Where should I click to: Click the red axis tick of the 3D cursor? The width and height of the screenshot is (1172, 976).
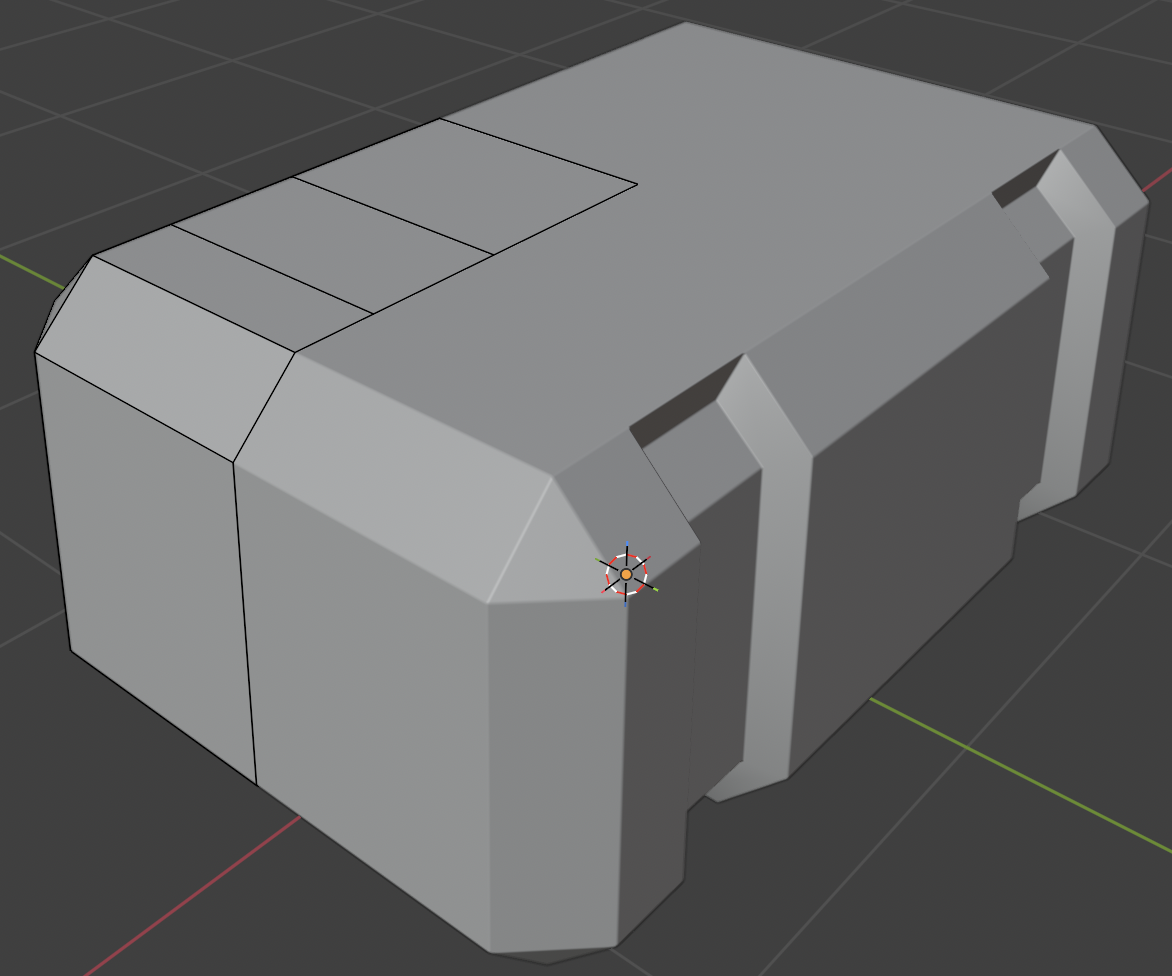click(650, 557)
